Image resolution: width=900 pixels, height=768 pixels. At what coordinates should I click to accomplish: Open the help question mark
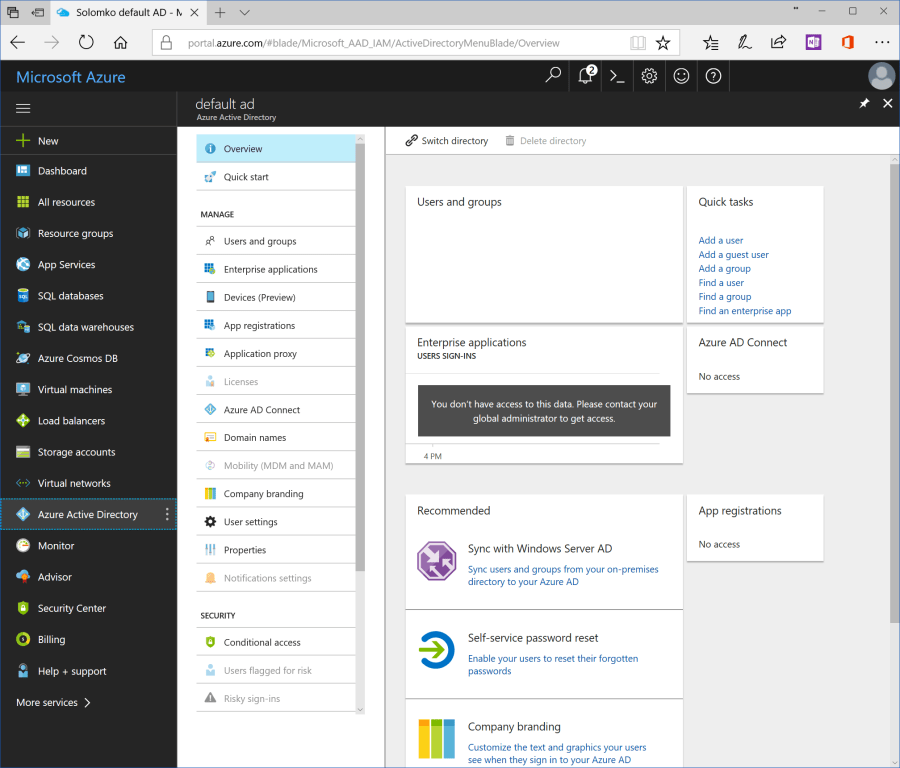pyautogui.click(x=713, y=76)
